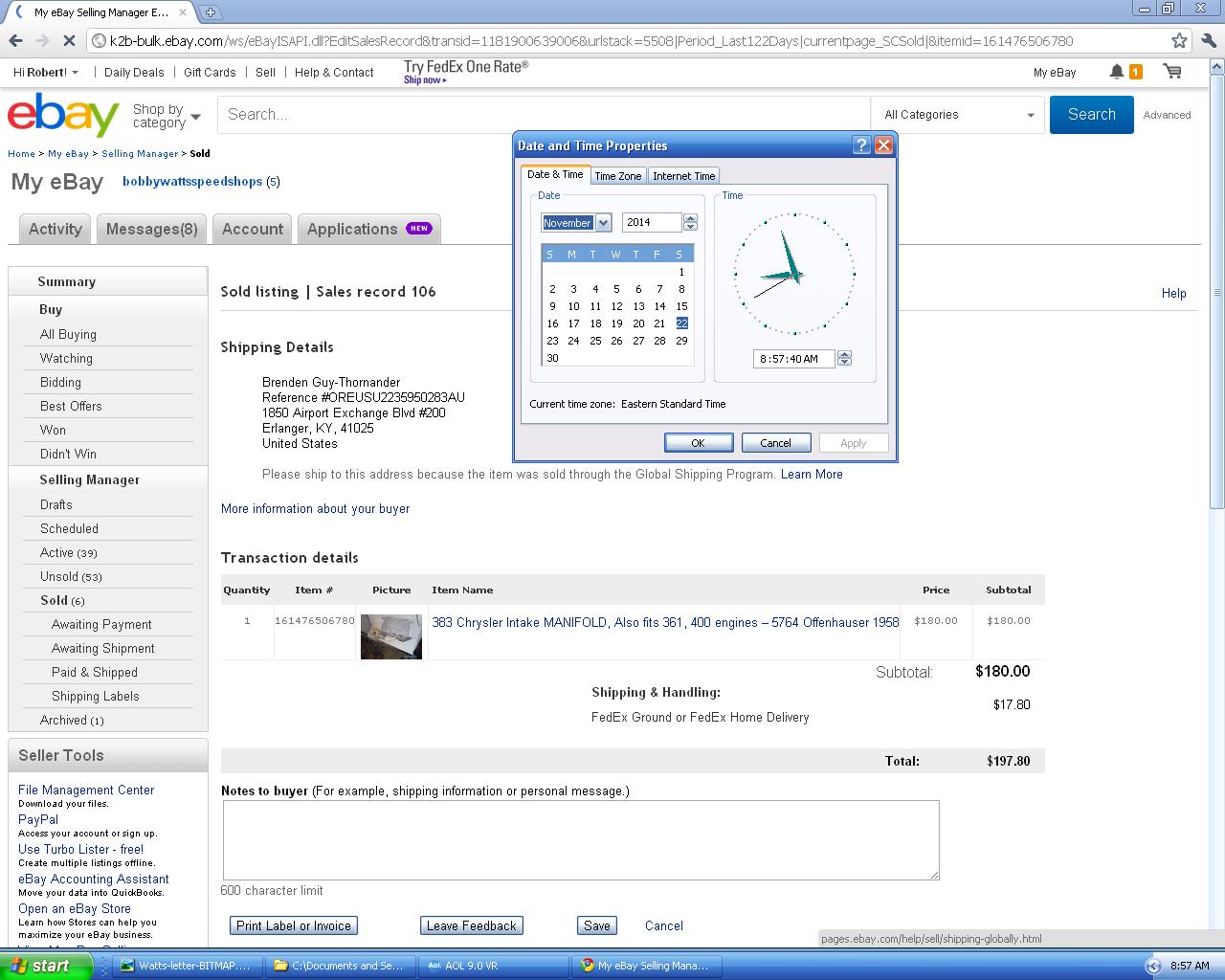Open the 383 Chrysler Intake MANIFOLD listing link
Image resolution: width=1225 pixels, height=980 pixels.
(x=665, y=622)
